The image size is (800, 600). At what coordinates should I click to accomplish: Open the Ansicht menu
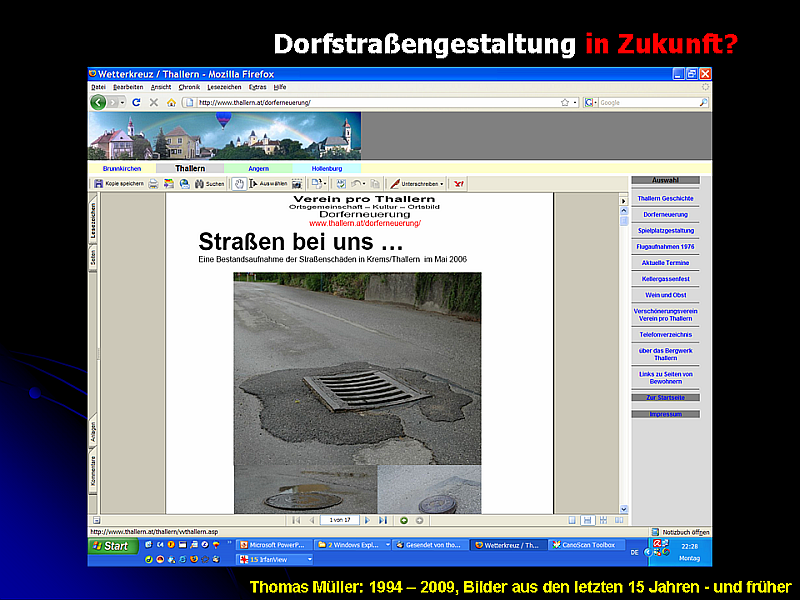pyautogui.click(x=161, y=87)
